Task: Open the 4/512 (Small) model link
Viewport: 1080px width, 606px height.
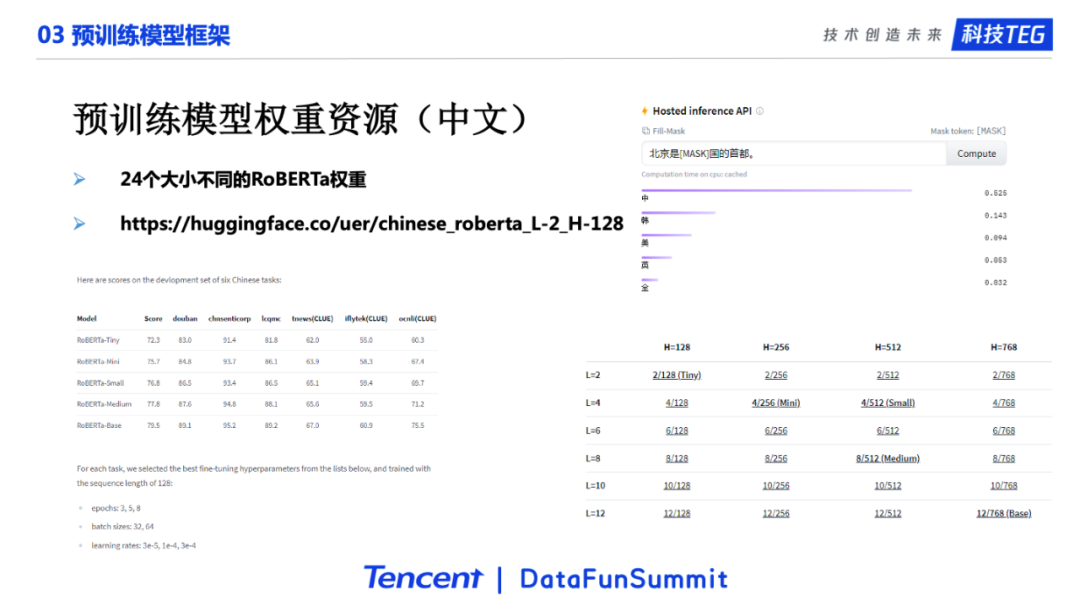Action: (x=888, y=403)
